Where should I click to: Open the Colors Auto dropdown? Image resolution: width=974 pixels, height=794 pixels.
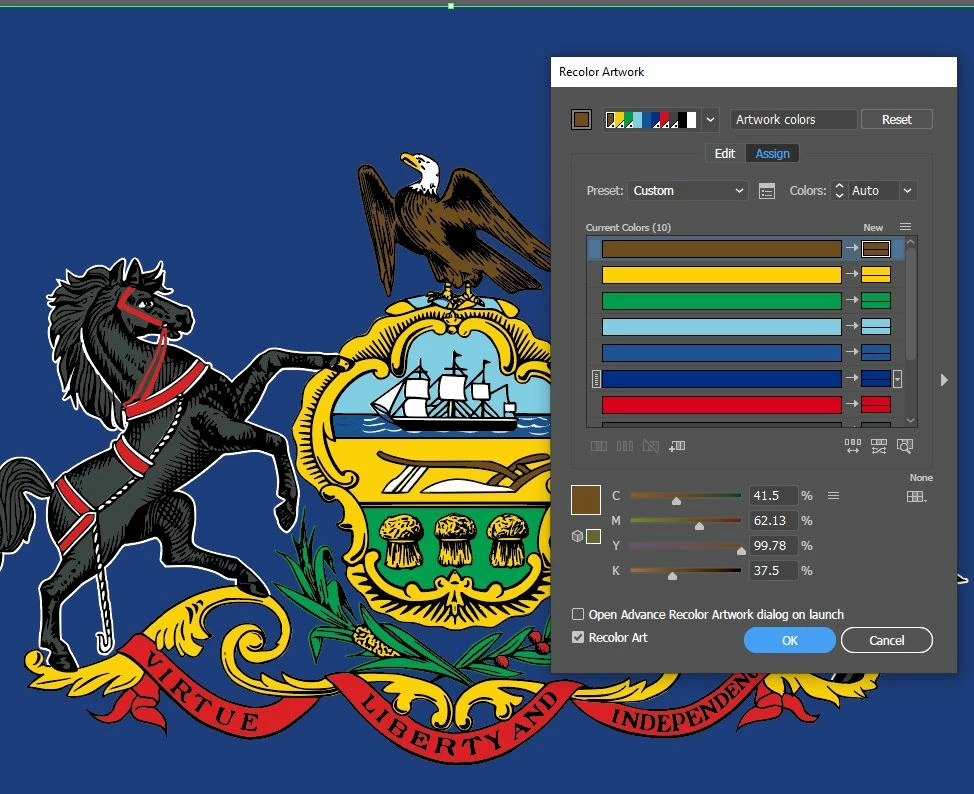[907, 191]
